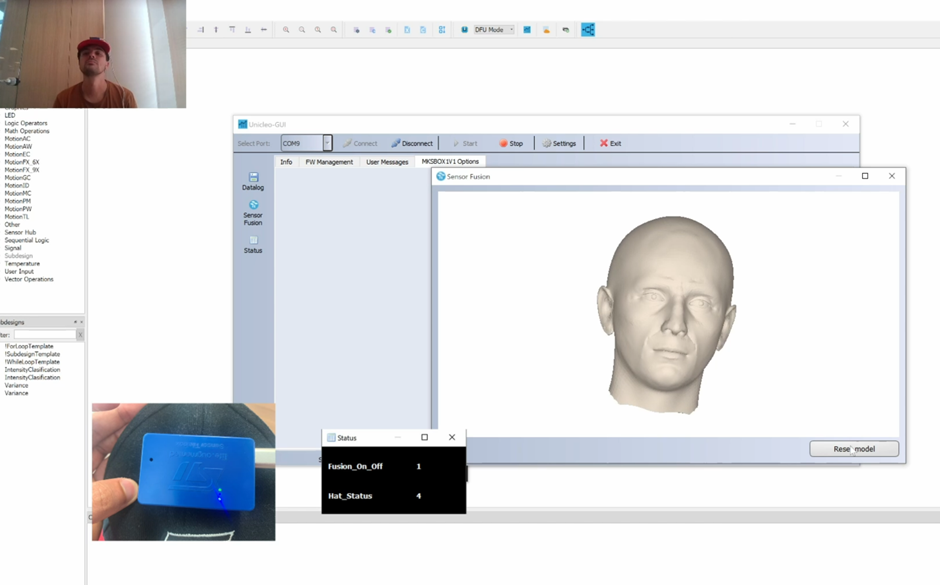
Task: Click toolbar block icon with green dot
Action: [388, 29]
